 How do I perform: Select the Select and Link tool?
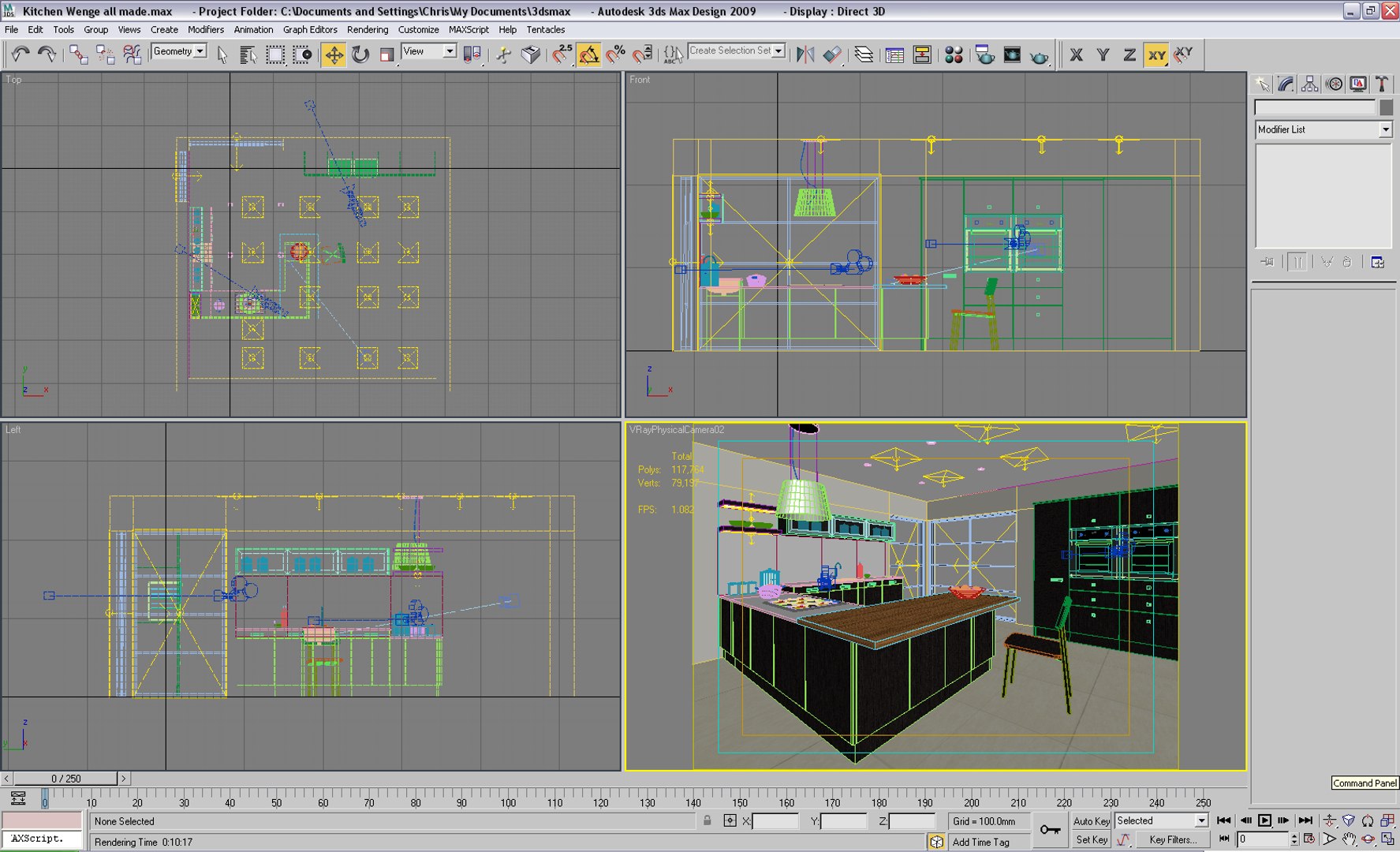[x=78, y=54]
